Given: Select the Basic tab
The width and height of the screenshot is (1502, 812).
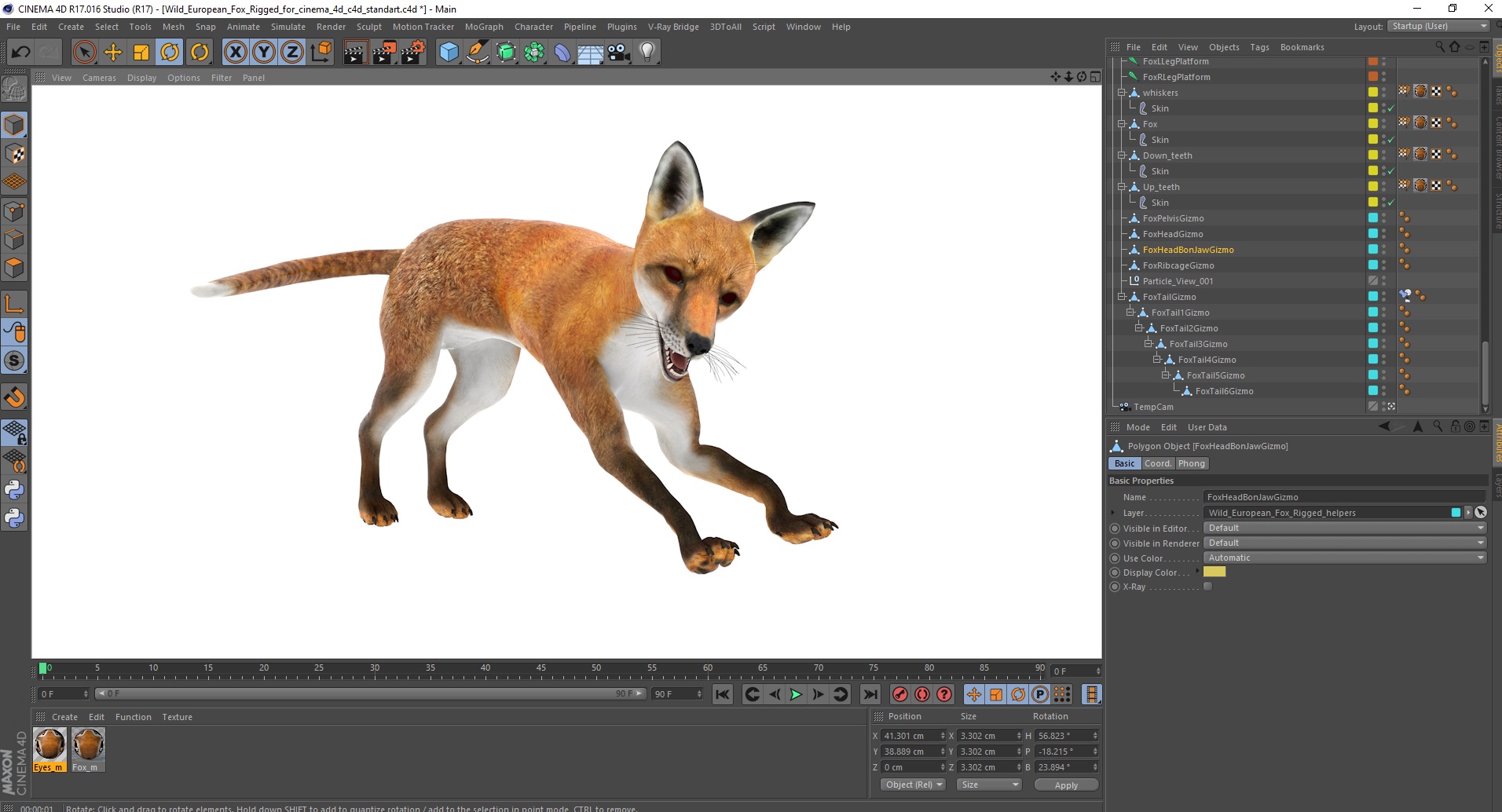Looking at the screenshot, I should click(x=1124, y=463).
